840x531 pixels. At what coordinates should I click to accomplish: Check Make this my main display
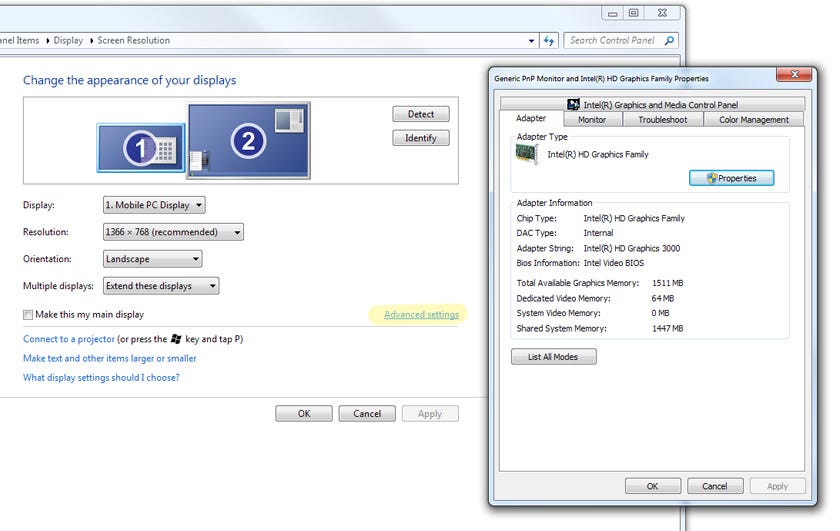[28, 315]
